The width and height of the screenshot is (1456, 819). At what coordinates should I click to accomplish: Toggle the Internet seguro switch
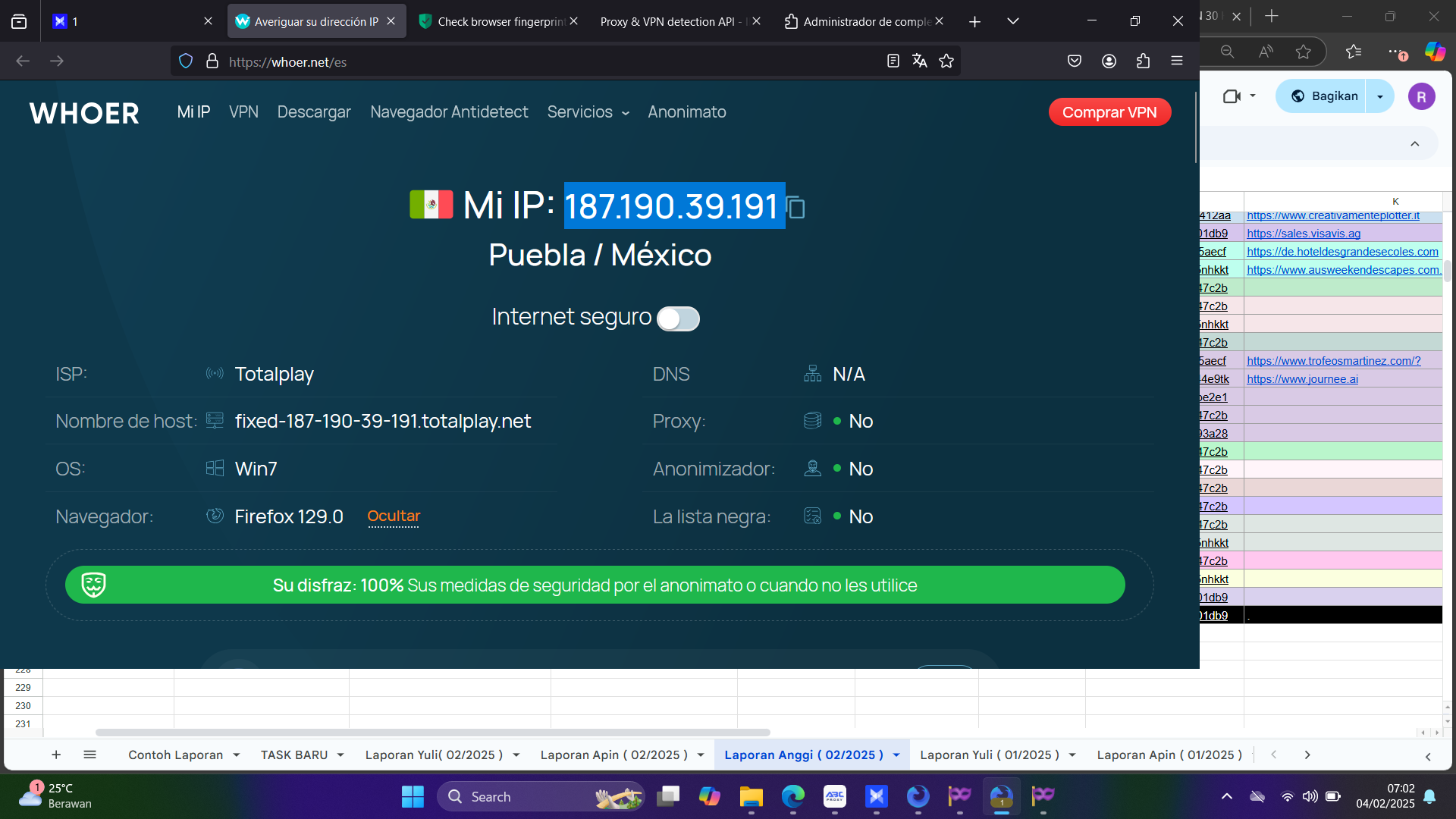[x=678, y=318]
